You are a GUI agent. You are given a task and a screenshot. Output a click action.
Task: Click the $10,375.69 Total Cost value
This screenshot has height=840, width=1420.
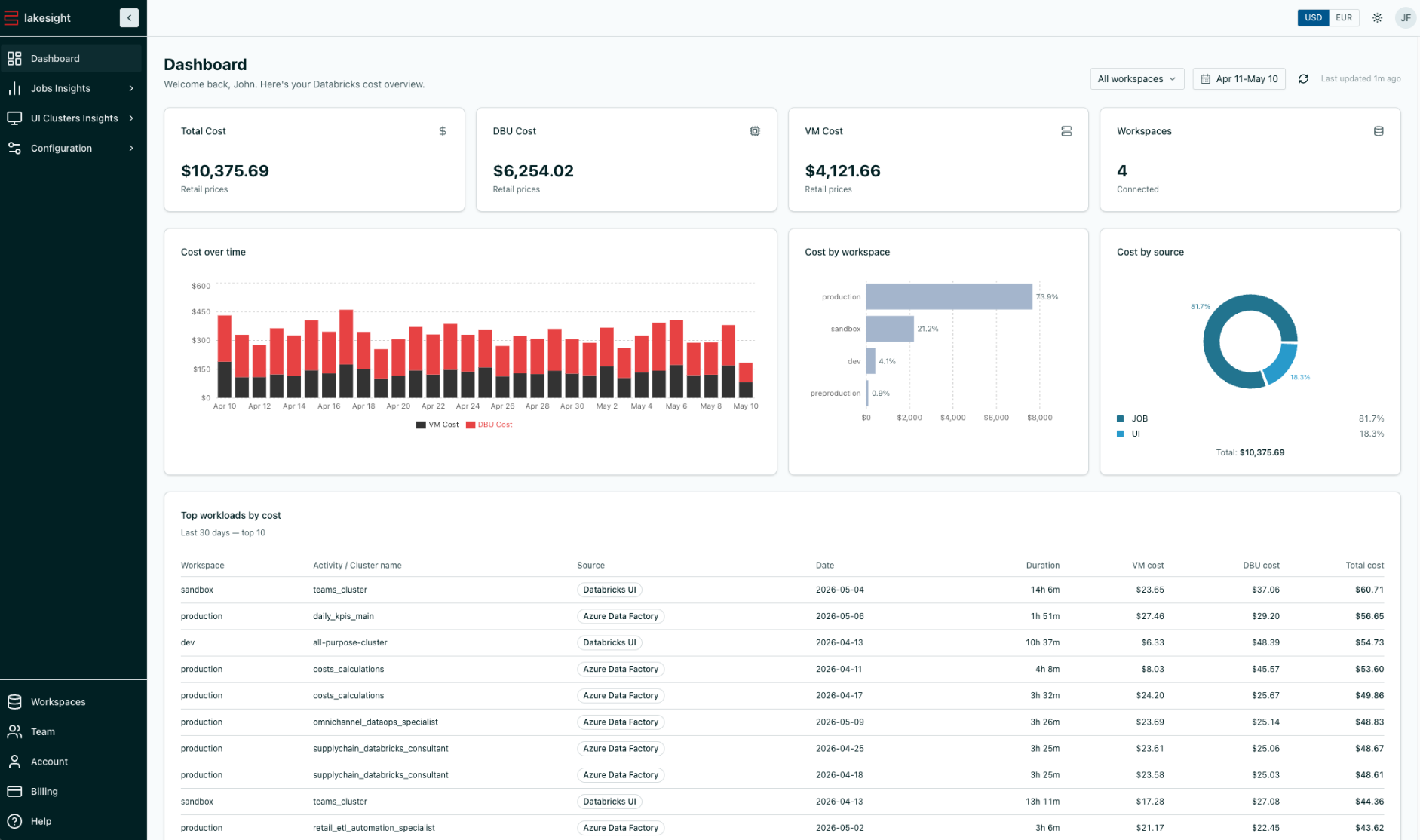(225, 170)
